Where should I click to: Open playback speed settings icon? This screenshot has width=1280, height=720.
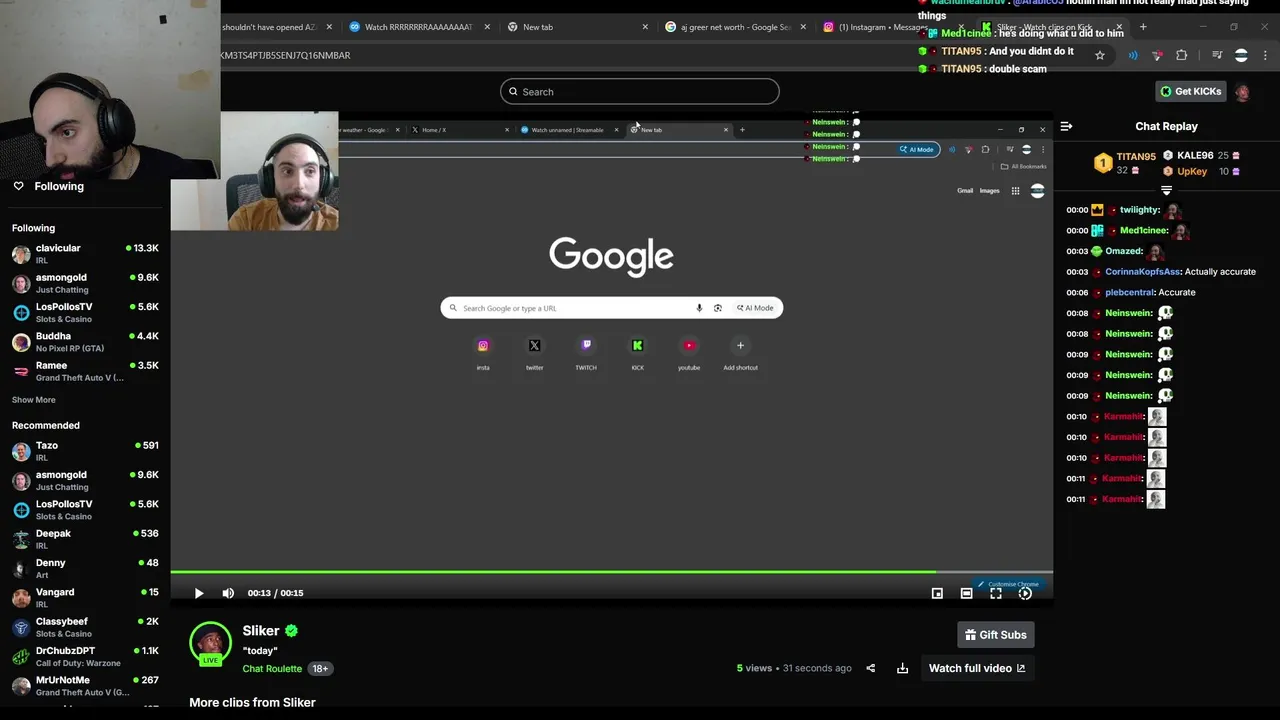coord(1025,593)
